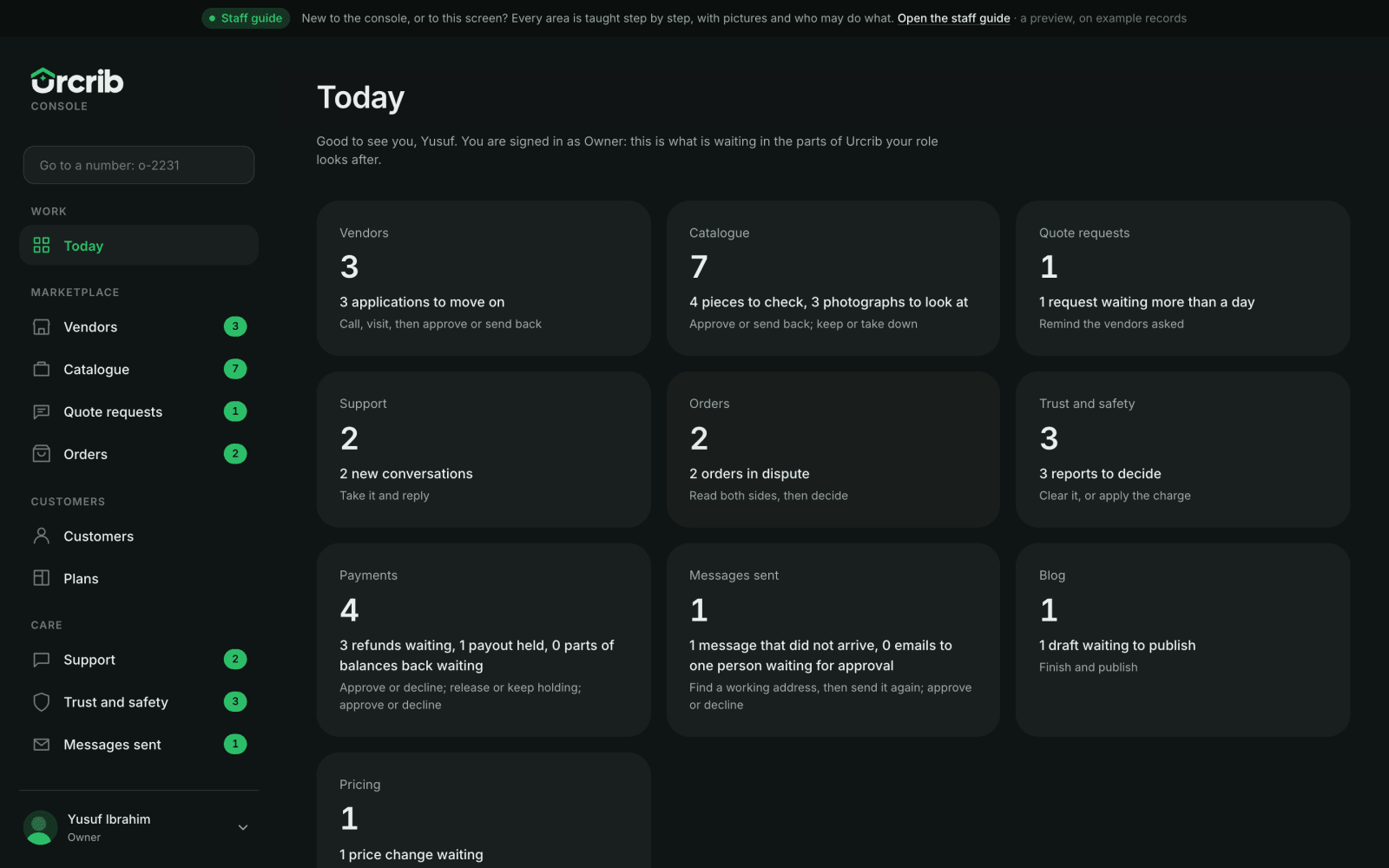Click the Quote requests message icon

click(x=41, y=411)
